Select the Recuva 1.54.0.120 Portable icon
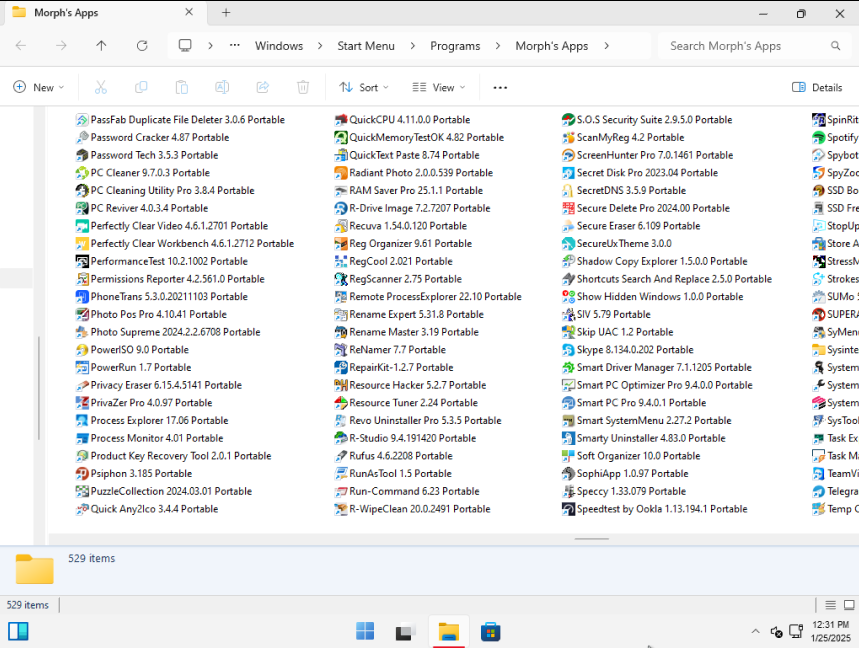Image resolution: width=859 pixels, height=648 pixels. pyautogui.click(x=341, y=226)
